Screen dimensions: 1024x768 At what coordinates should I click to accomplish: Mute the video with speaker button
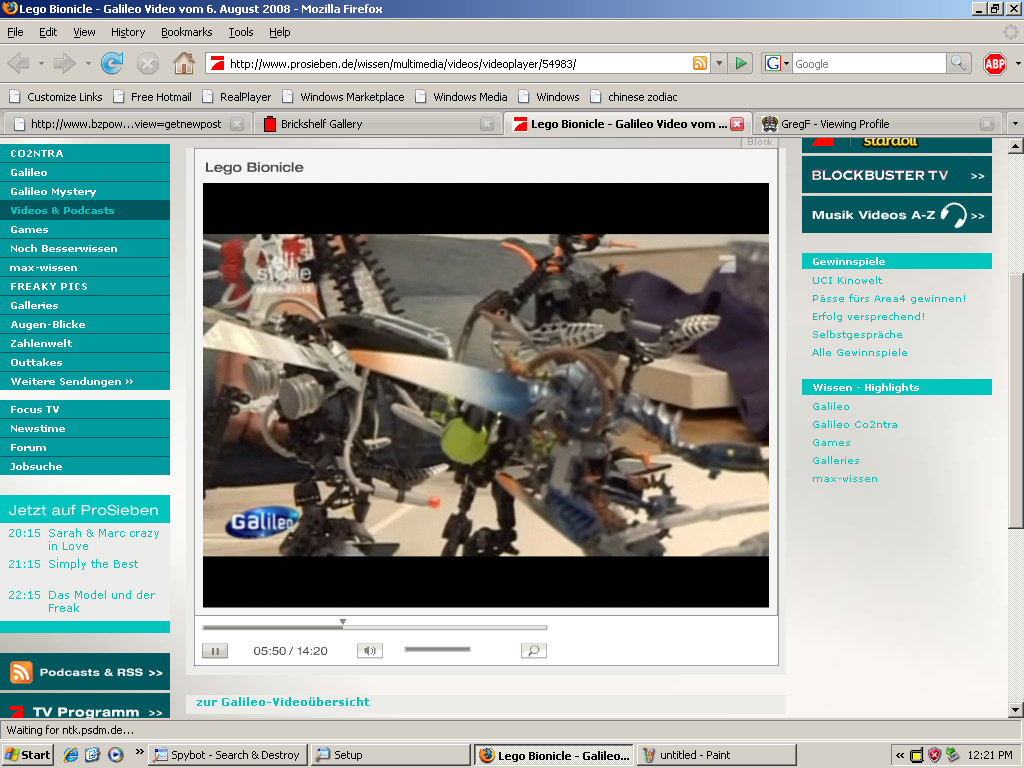point(370,650)
